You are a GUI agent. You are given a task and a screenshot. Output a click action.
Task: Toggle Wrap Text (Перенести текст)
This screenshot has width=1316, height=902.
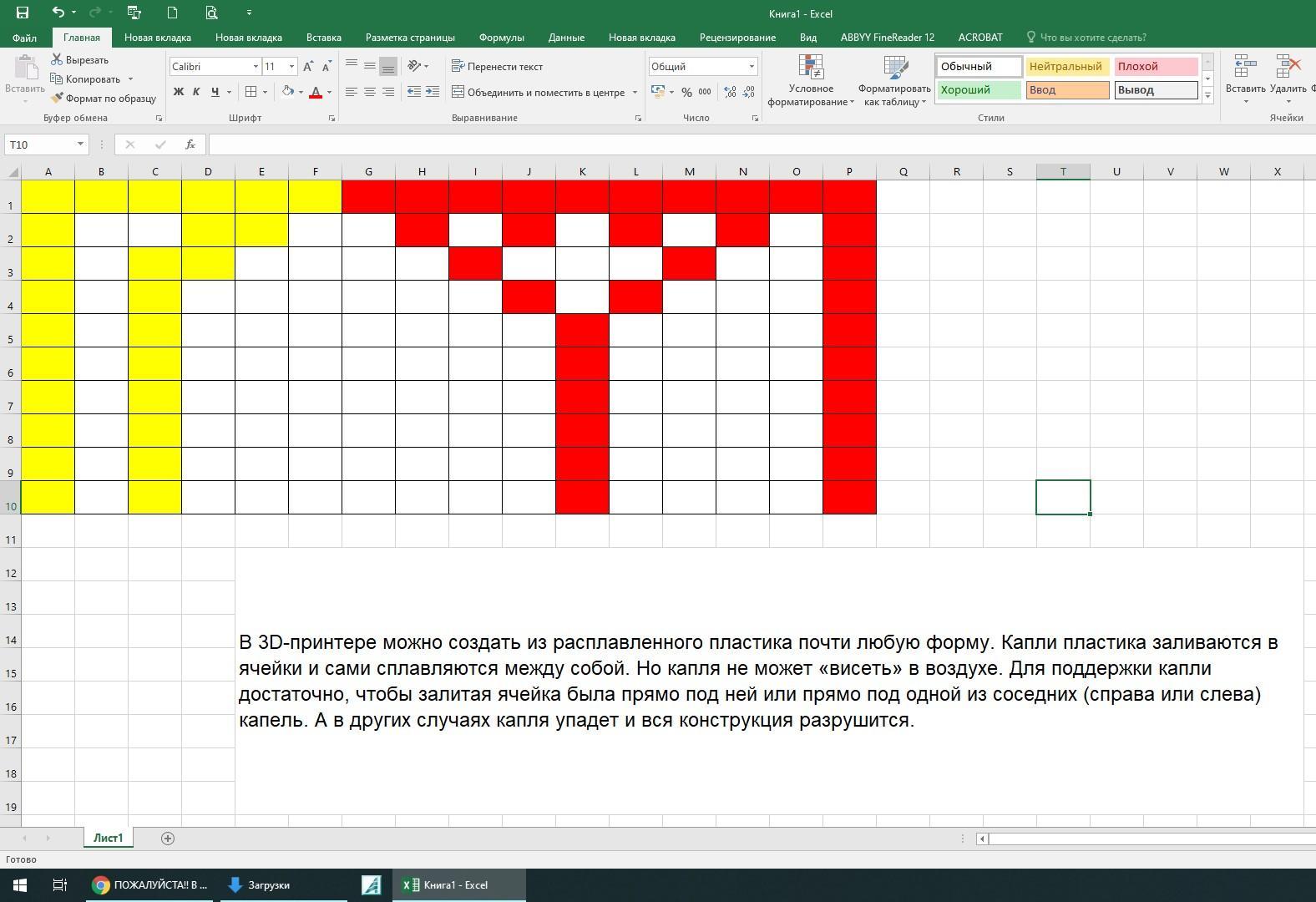tap(497, 66)
